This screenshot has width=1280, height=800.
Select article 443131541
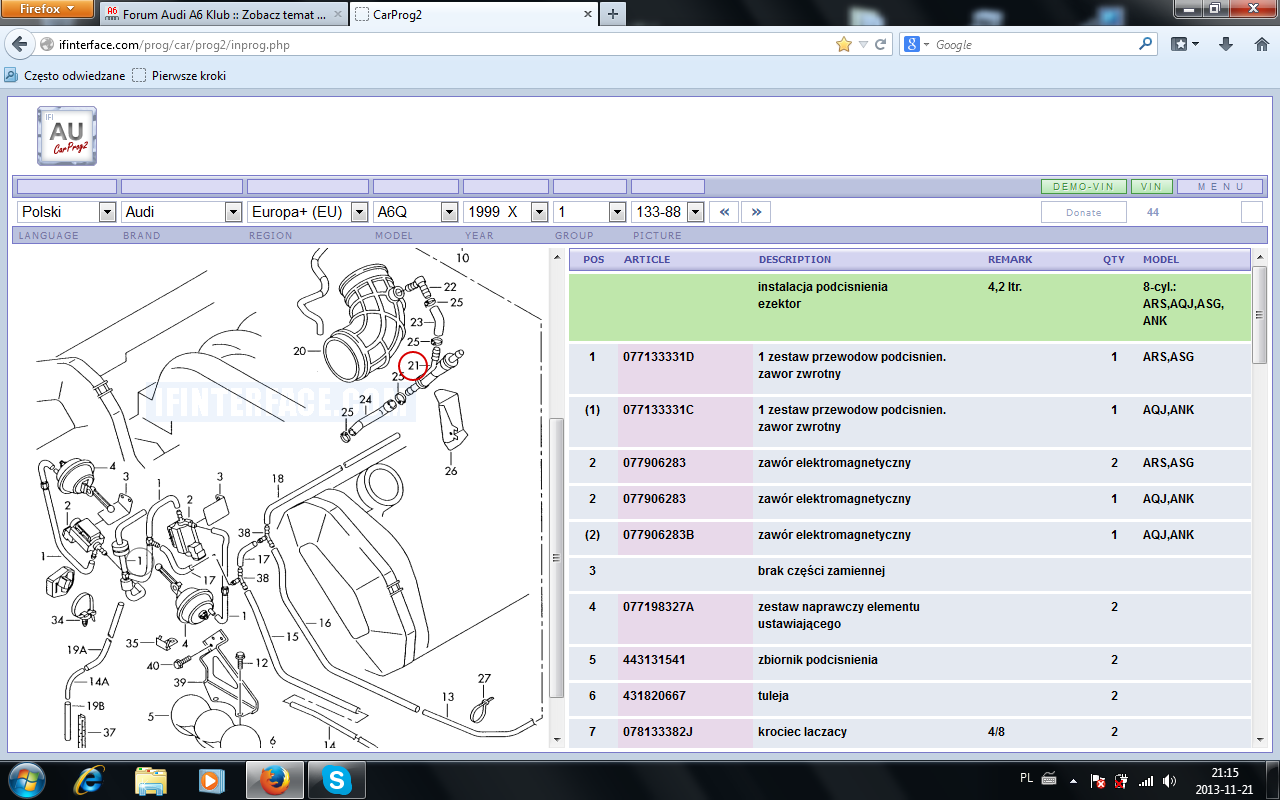tap(653, 660)
